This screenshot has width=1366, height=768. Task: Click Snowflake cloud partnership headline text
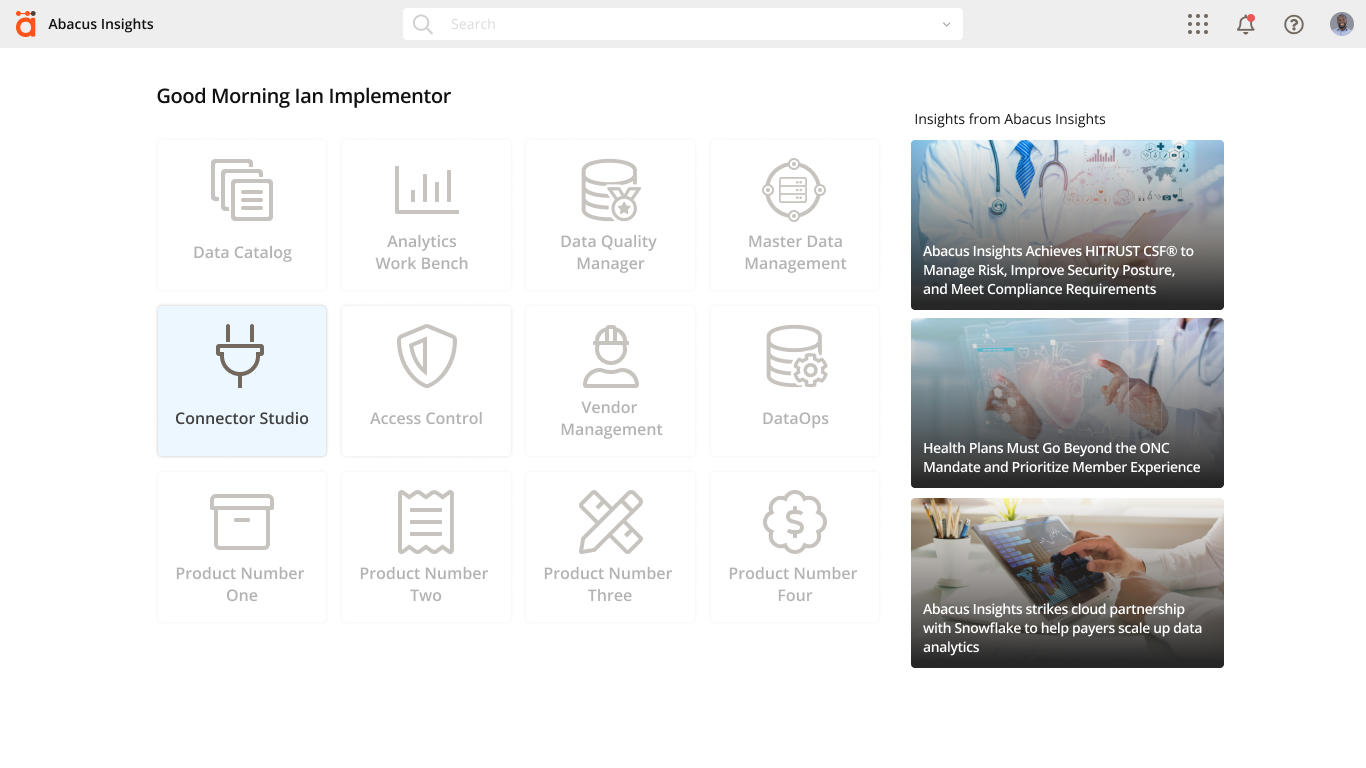(x=1062, y=628)
